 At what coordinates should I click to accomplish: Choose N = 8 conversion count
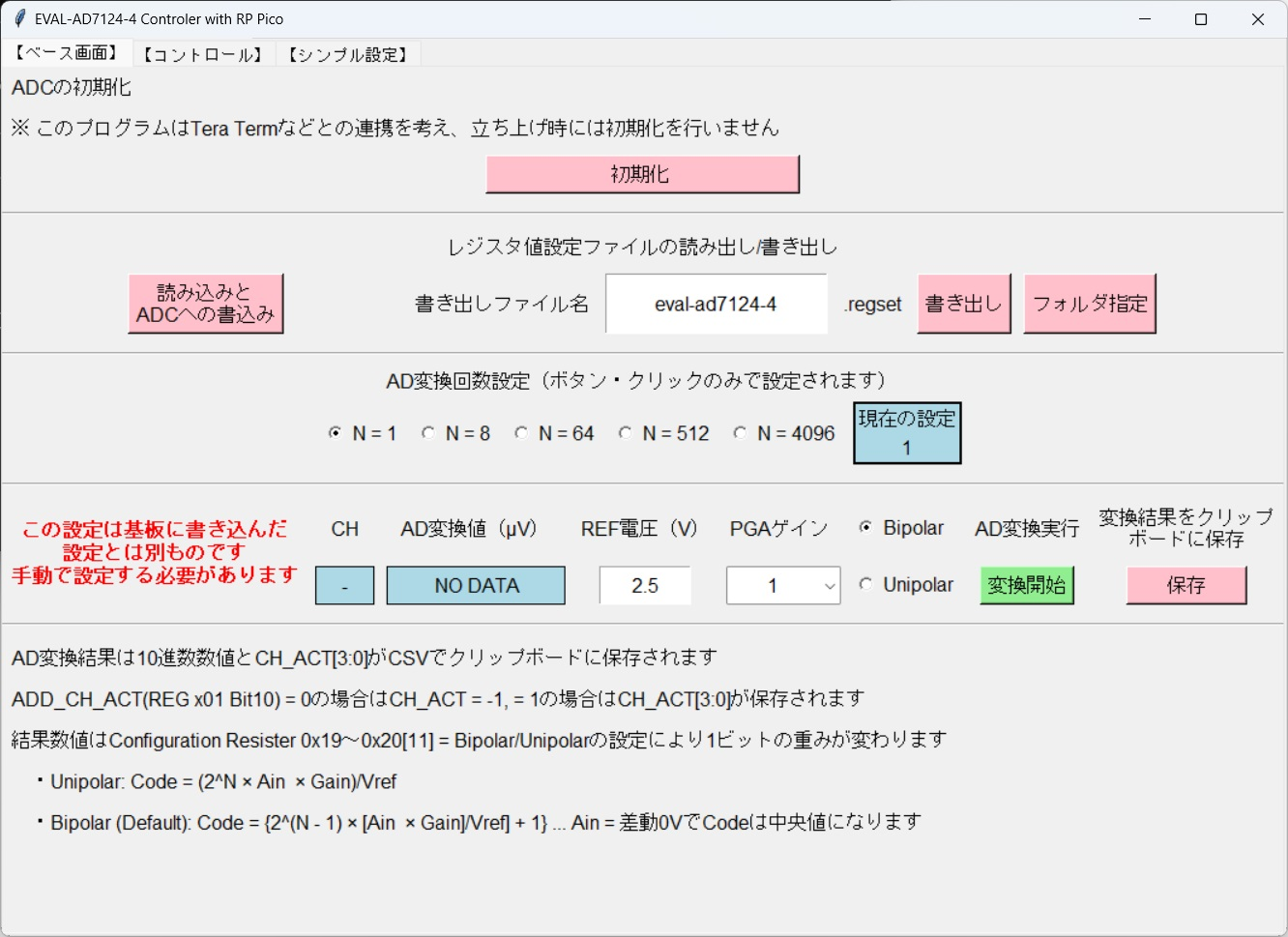(428, 433)
